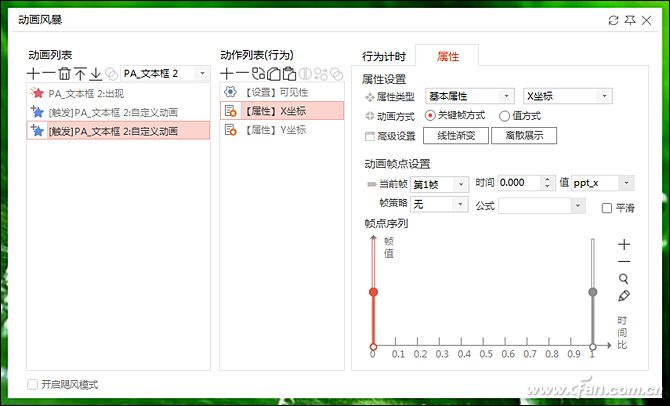Viewport: 670px width, 406px height.
Task: Select 【设置】可见性 action row
Action: [x=282, y=92]
